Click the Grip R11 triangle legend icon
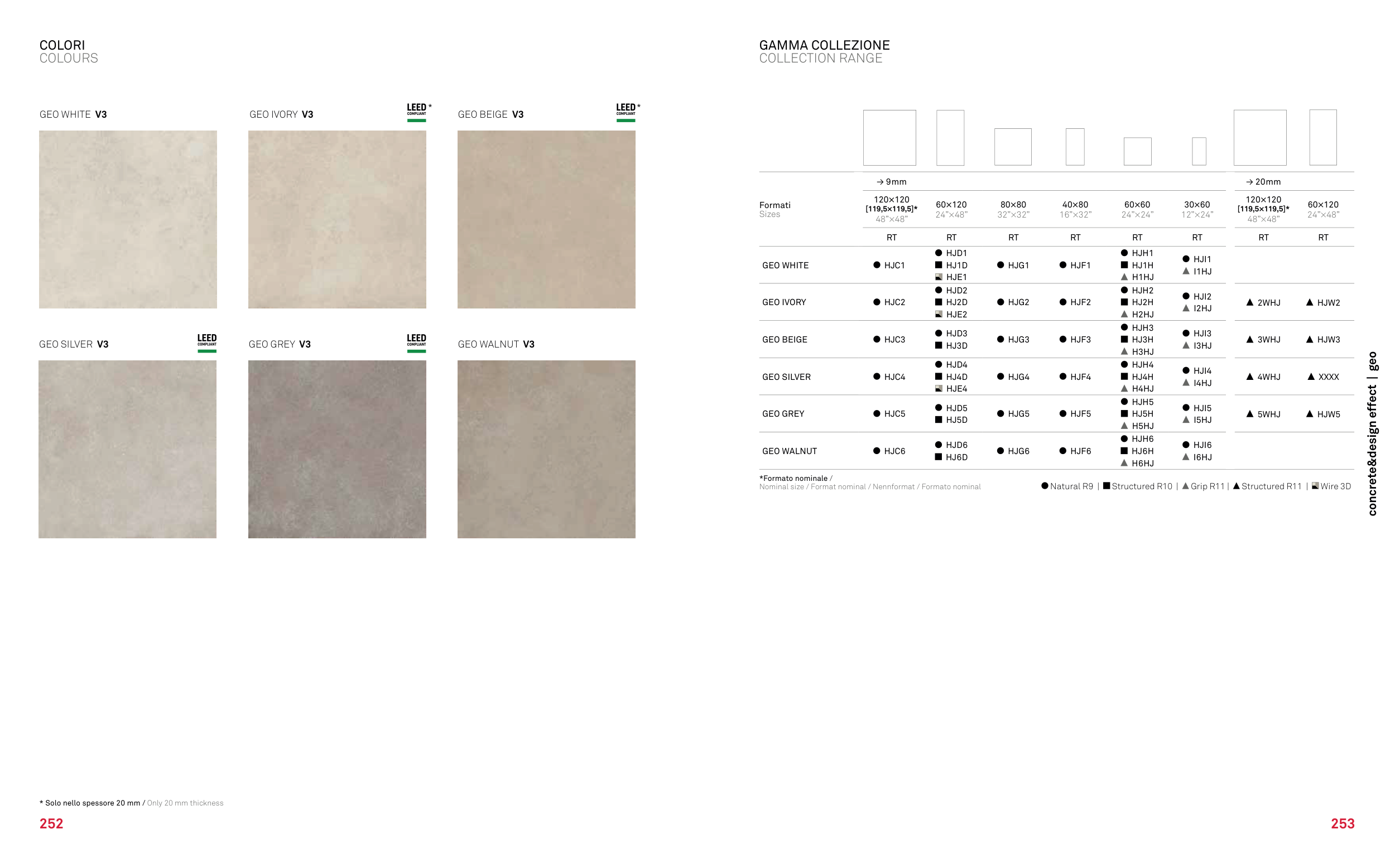The height and width of the screenshot is (868, 1395). point(1185,486)
